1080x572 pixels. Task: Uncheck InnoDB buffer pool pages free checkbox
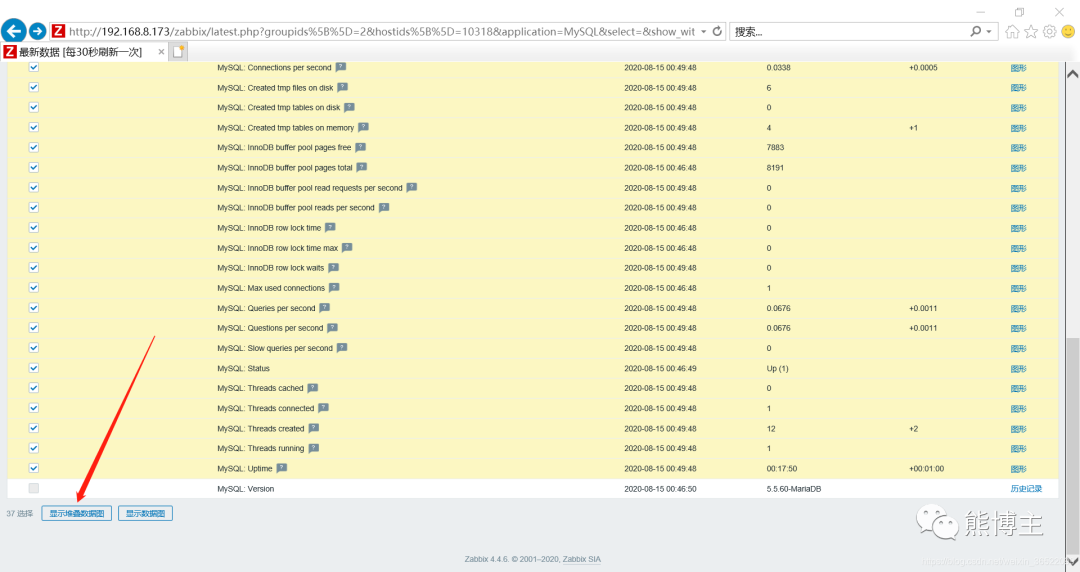(34, 147)
